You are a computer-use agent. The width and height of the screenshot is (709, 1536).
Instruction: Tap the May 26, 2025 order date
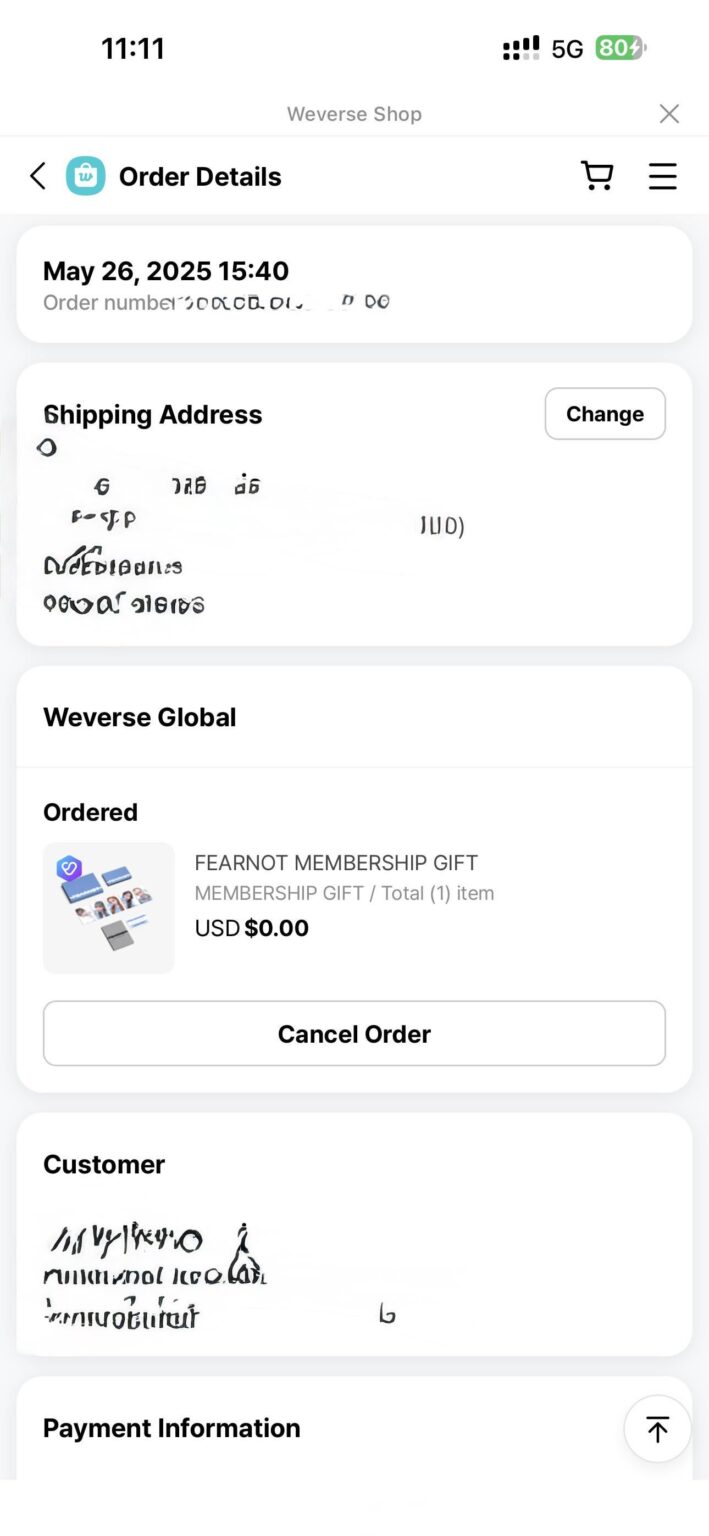pyautogui.click(x=166, y=271)
